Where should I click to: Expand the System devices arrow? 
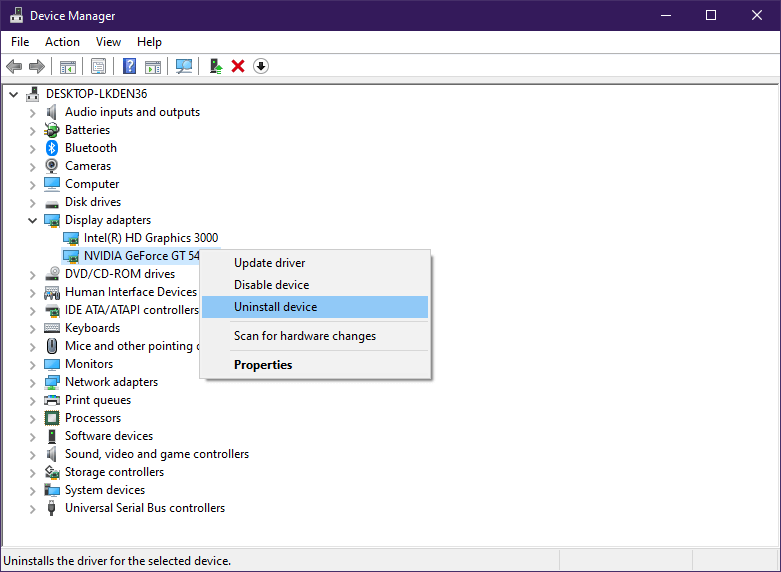pyautogui.click(x=32, y=490)
